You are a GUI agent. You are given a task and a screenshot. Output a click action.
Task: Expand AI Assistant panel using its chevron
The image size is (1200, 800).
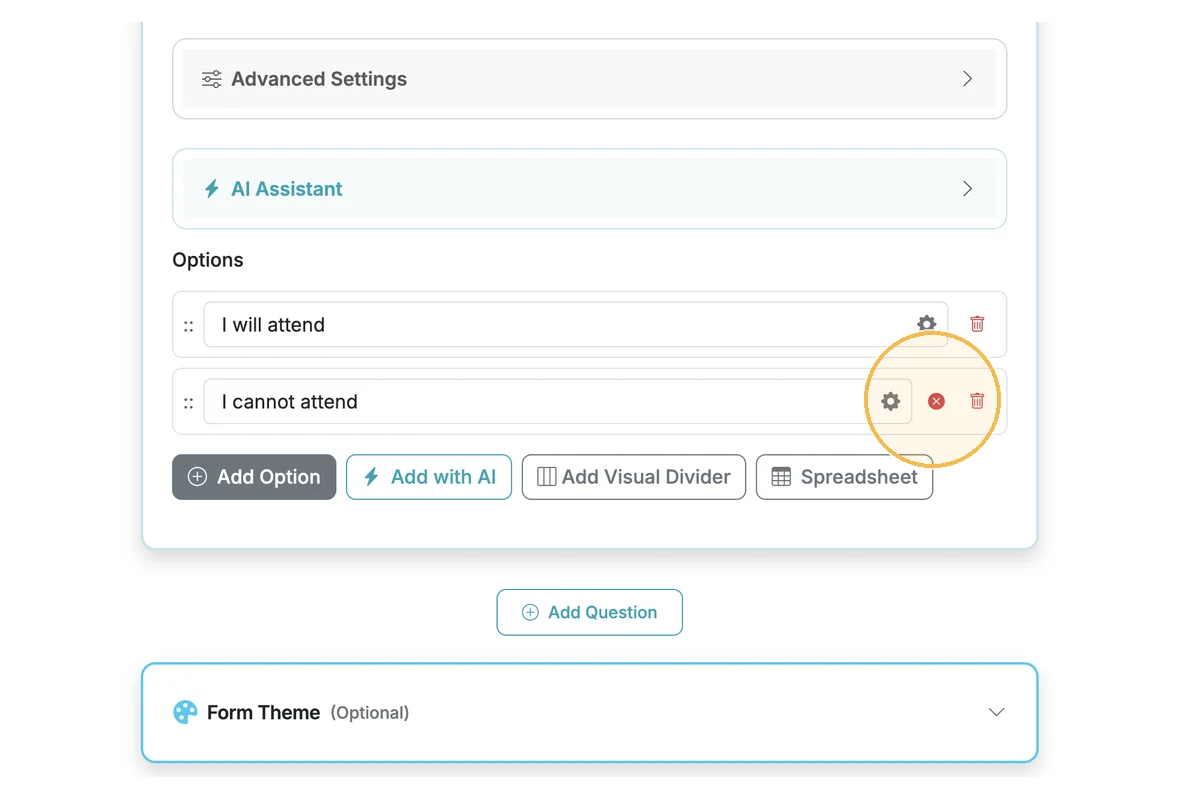(967, 189)
